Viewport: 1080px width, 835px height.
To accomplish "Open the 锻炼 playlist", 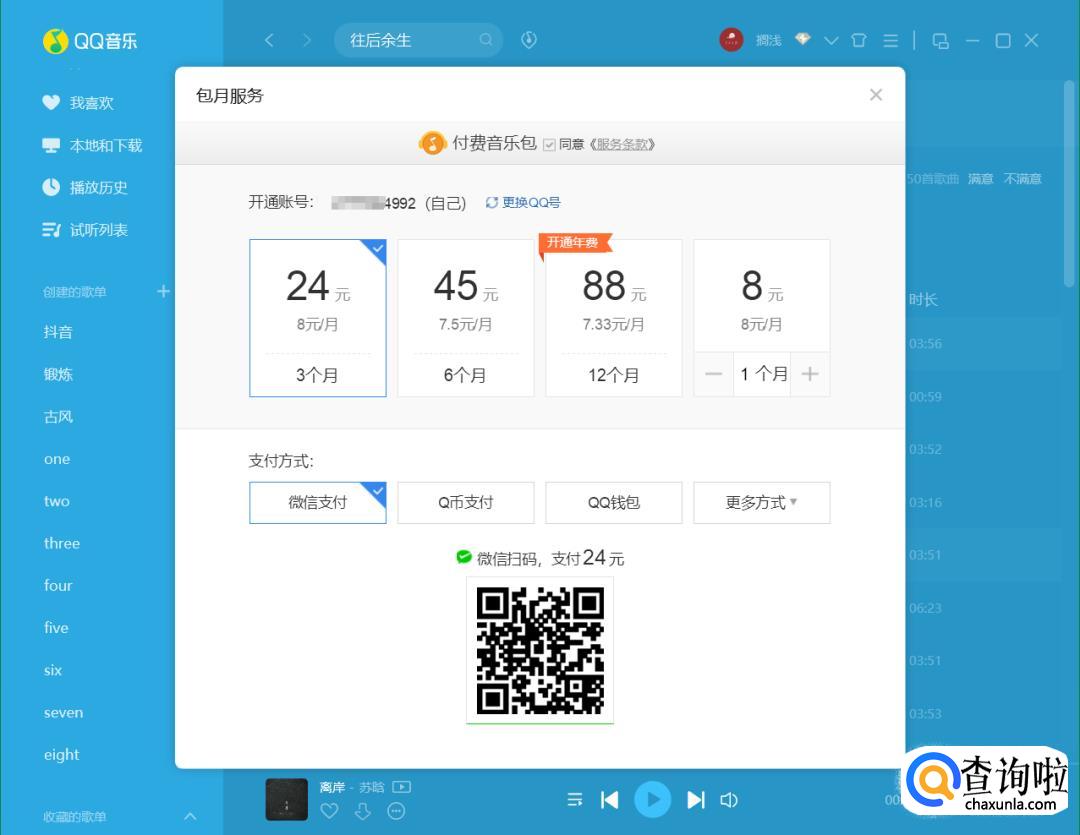I will [58, 374].
